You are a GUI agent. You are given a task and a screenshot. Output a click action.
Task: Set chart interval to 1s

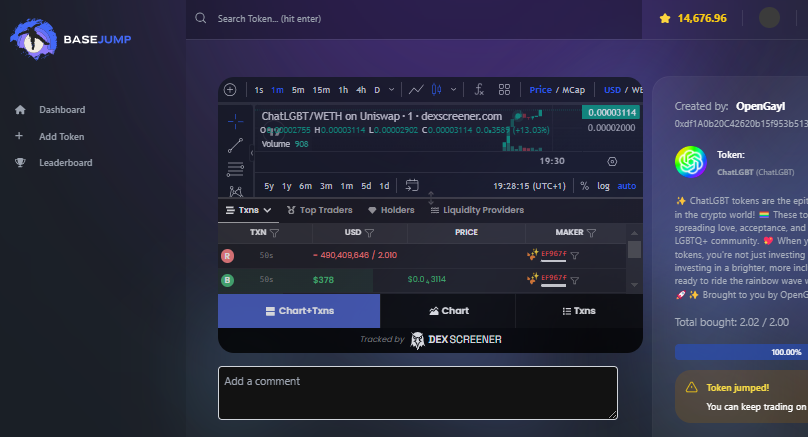click(259, 90)
